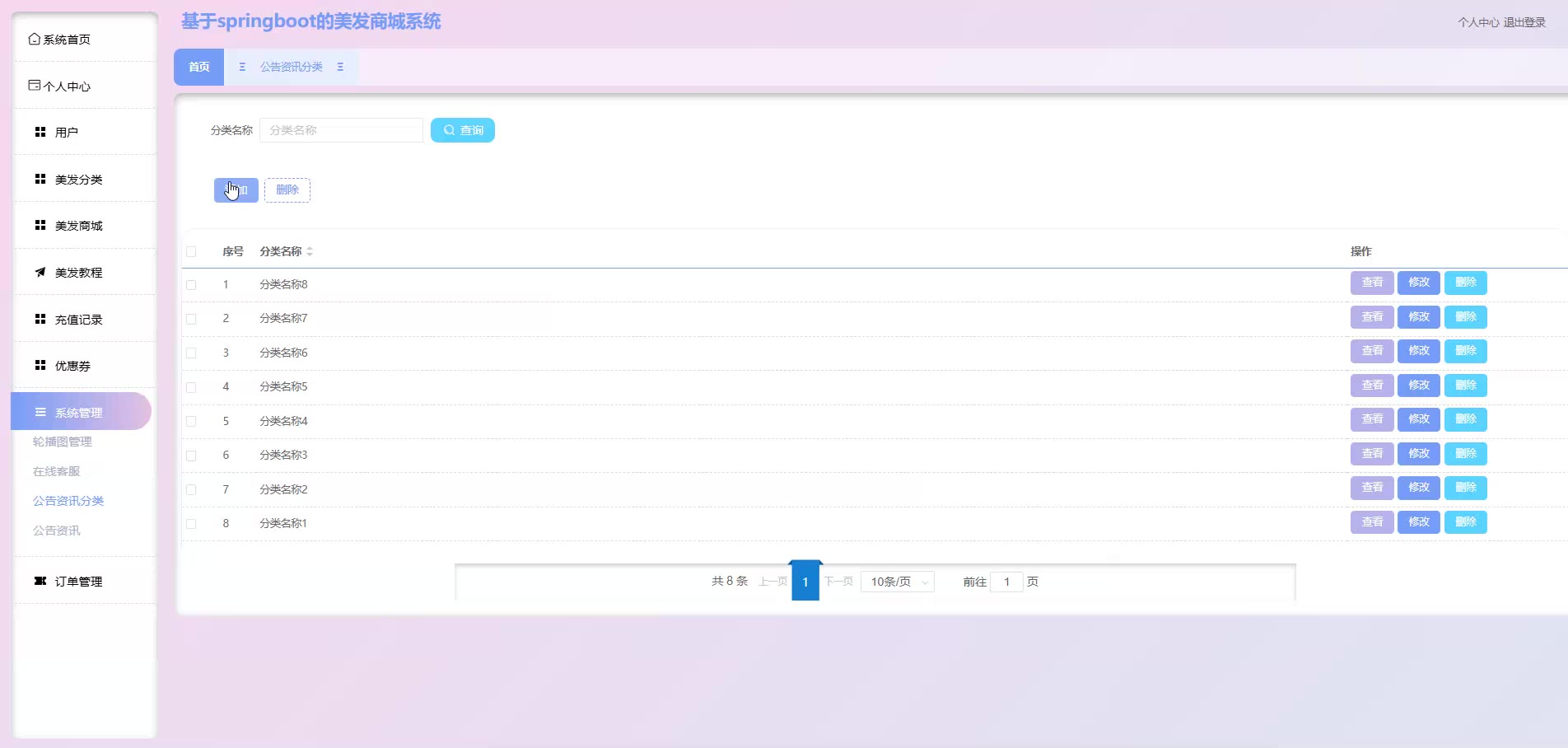
Task: Check the checkbox for row 分类名称5
Action: point(191,387)
